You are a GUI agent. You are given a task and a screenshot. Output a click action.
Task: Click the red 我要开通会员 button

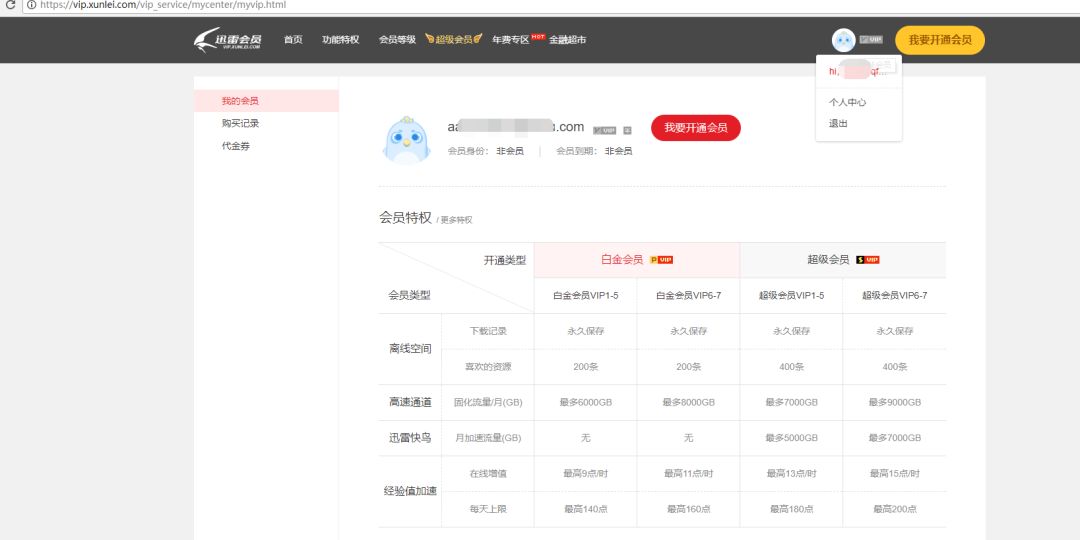[x=695, y=128]
